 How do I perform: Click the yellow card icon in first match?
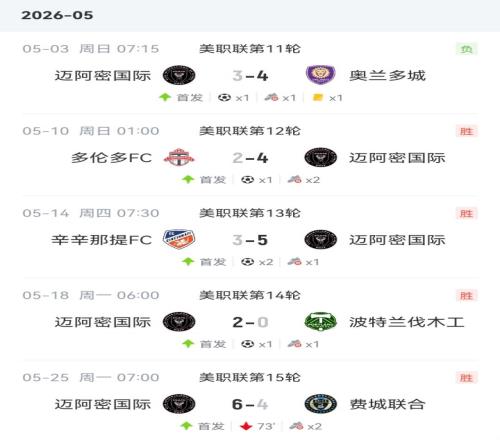tap(318, 97)
